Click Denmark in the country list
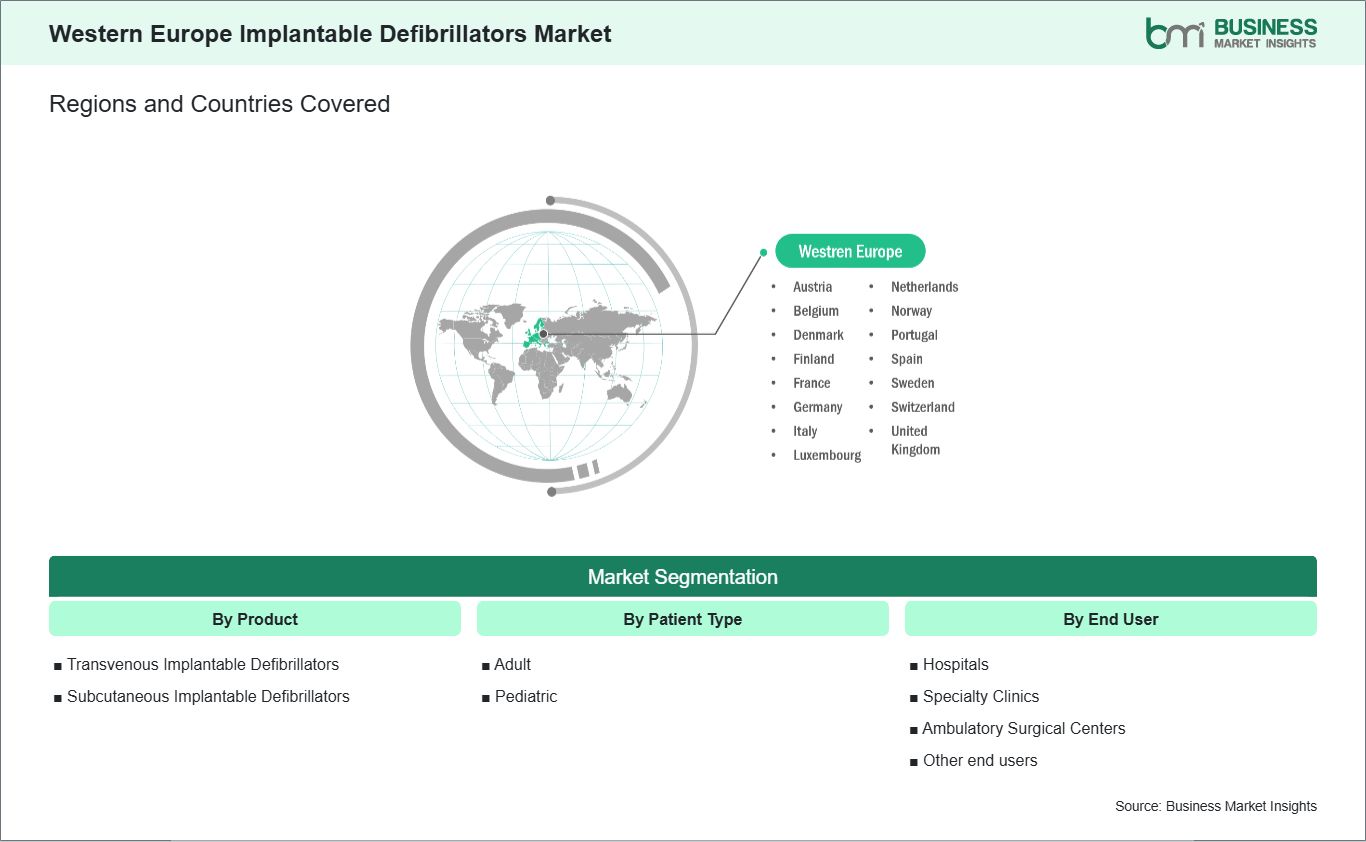 coord(819,335)
